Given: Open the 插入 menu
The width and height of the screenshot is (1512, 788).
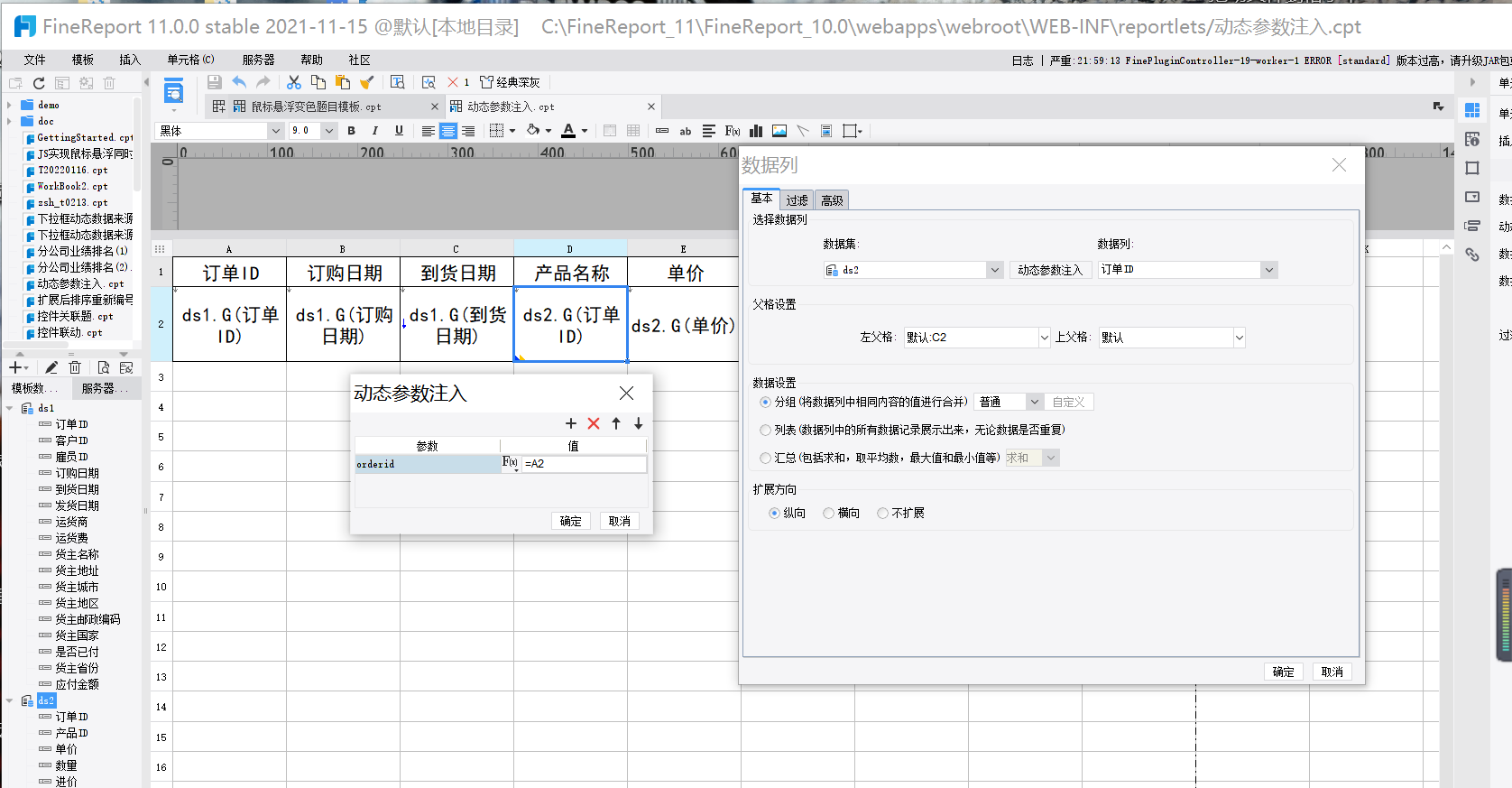Looking at the screenshot, I should pyautogui.click(x=130, y=60).
